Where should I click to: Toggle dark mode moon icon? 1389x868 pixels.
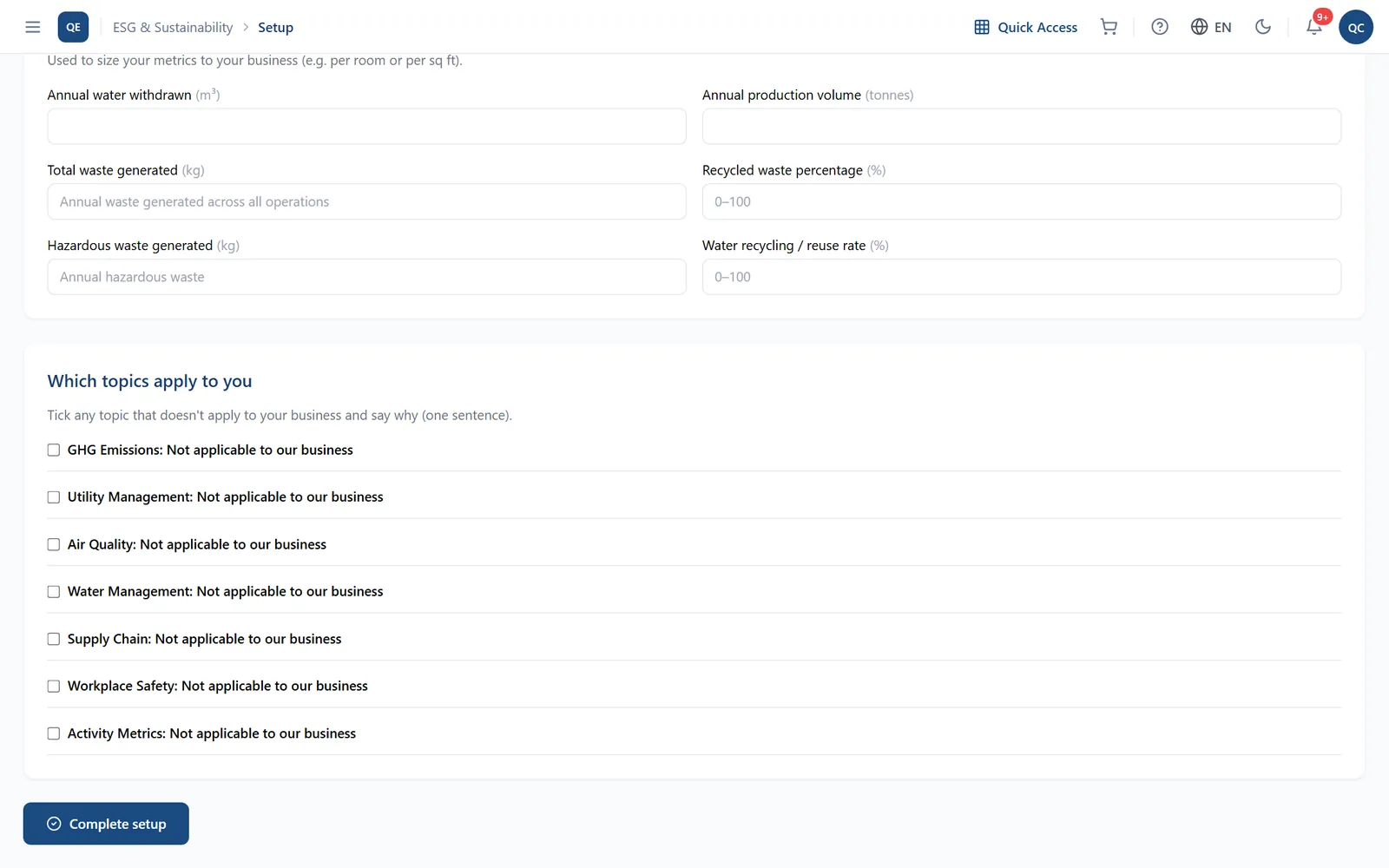pos(1263,27)
